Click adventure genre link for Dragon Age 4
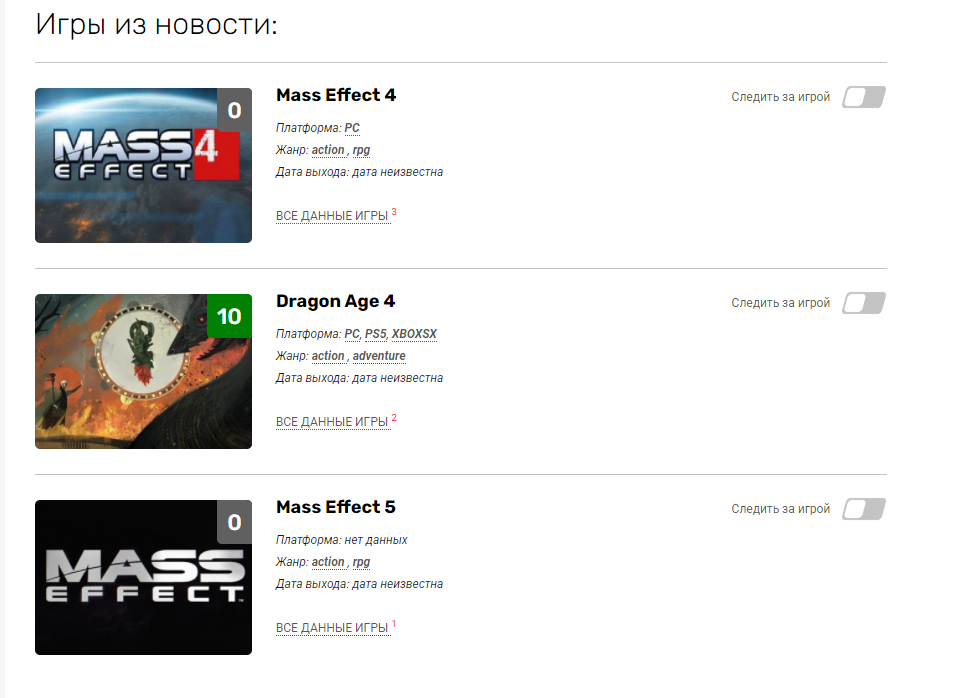 point(379,356)
